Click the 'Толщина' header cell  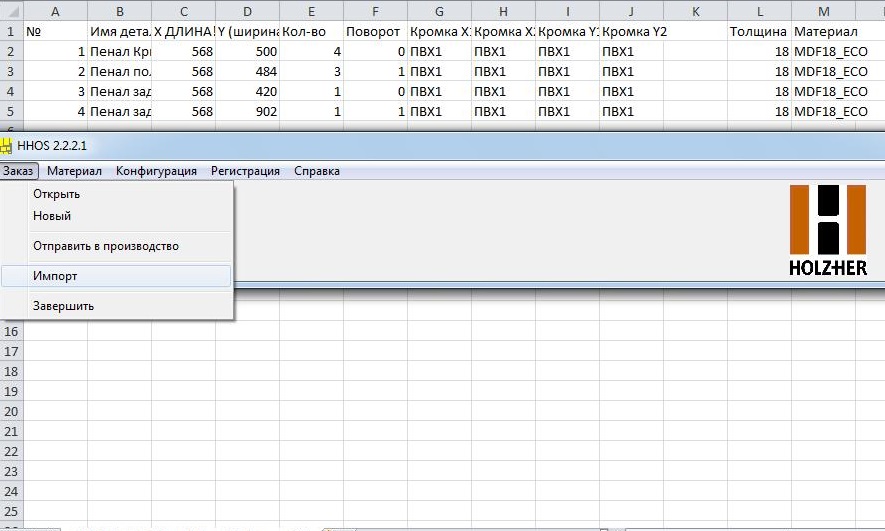[x=760, y=32]
